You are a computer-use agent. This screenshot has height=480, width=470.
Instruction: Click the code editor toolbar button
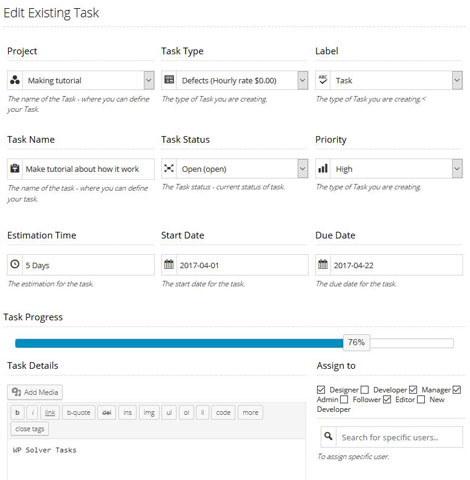223,413
